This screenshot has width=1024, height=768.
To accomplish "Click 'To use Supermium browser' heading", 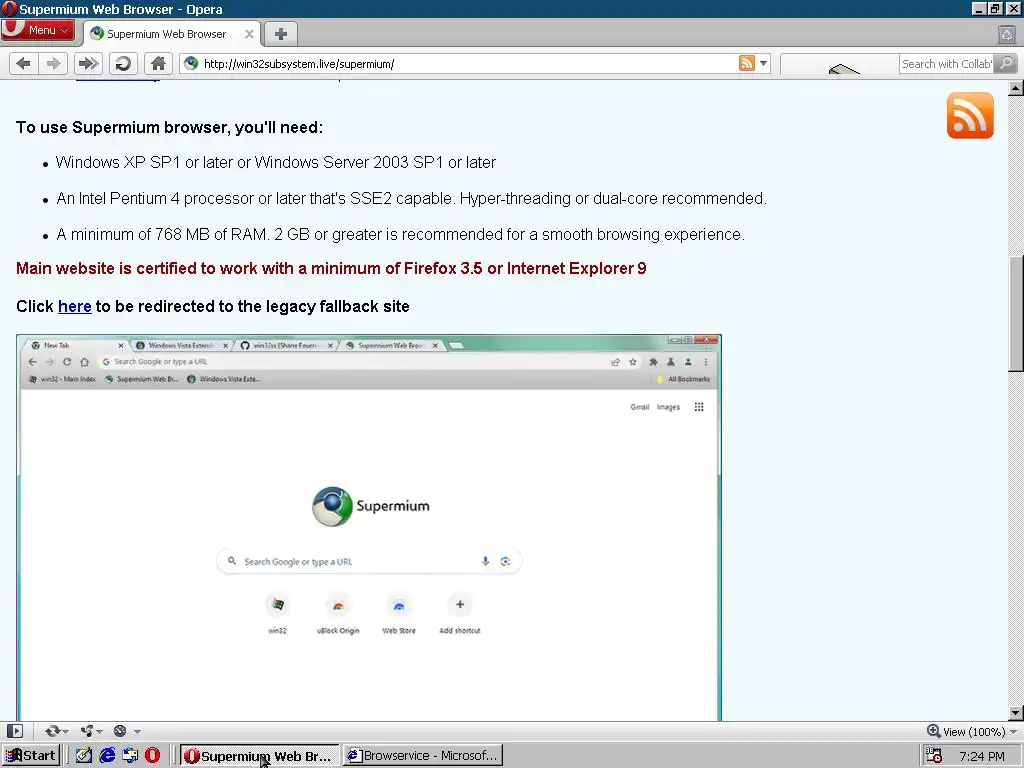I will pos(169,127).
